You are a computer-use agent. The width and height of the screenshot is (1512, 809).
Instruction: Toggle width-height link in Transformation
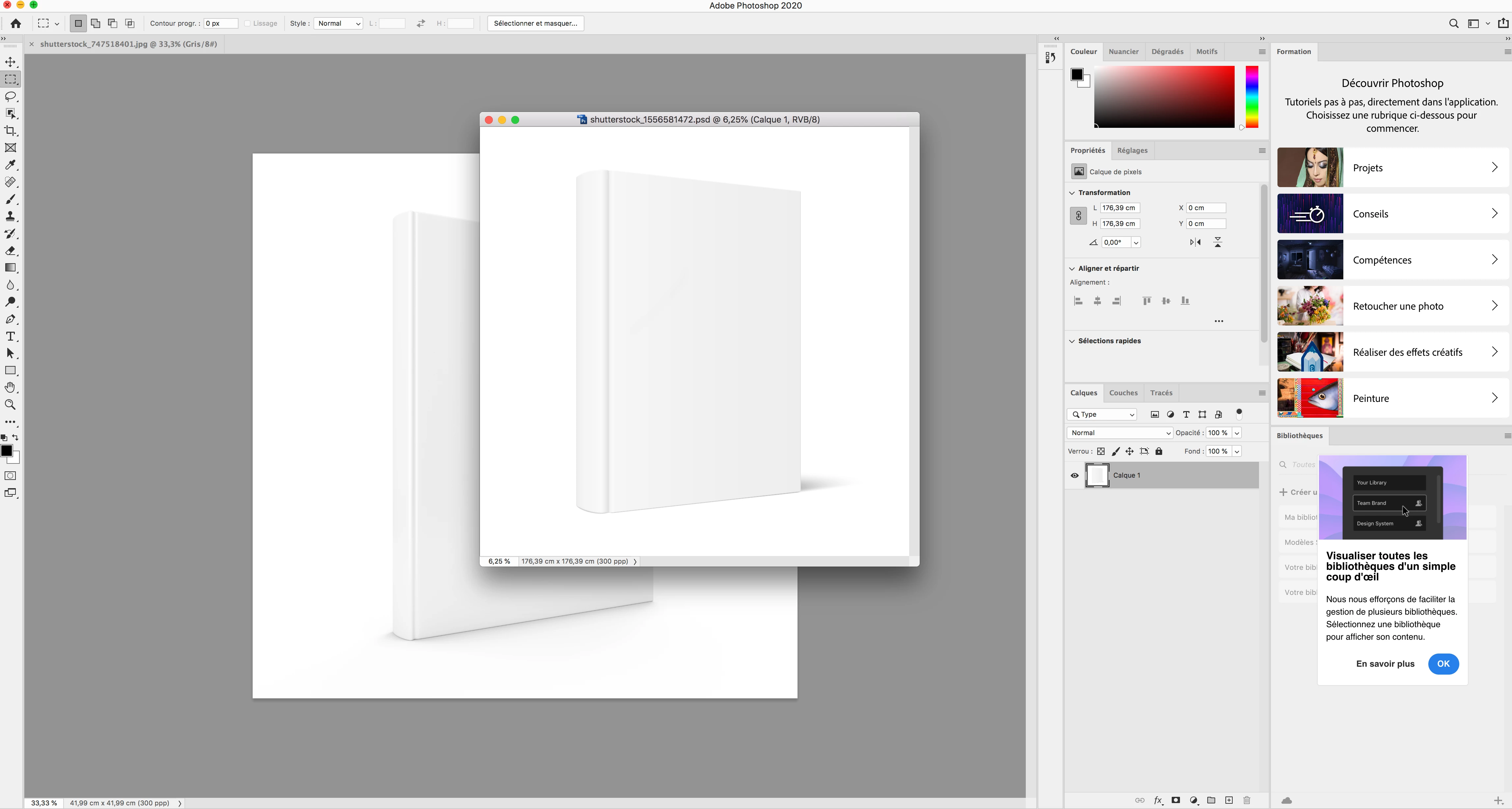coord(1078,215)
